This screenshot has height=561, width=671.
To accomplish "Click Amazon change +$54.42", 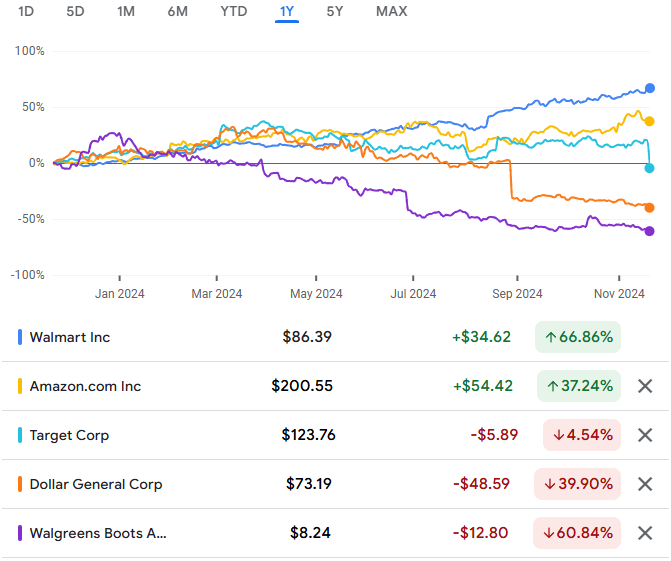I will [483, 386].
